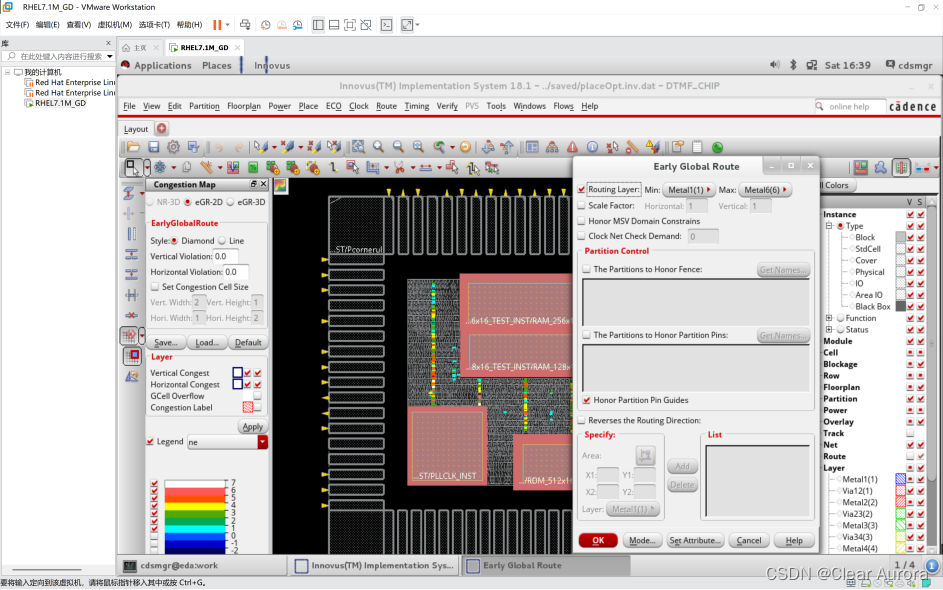Click the Black Box color swatch

tap(900, 306)
